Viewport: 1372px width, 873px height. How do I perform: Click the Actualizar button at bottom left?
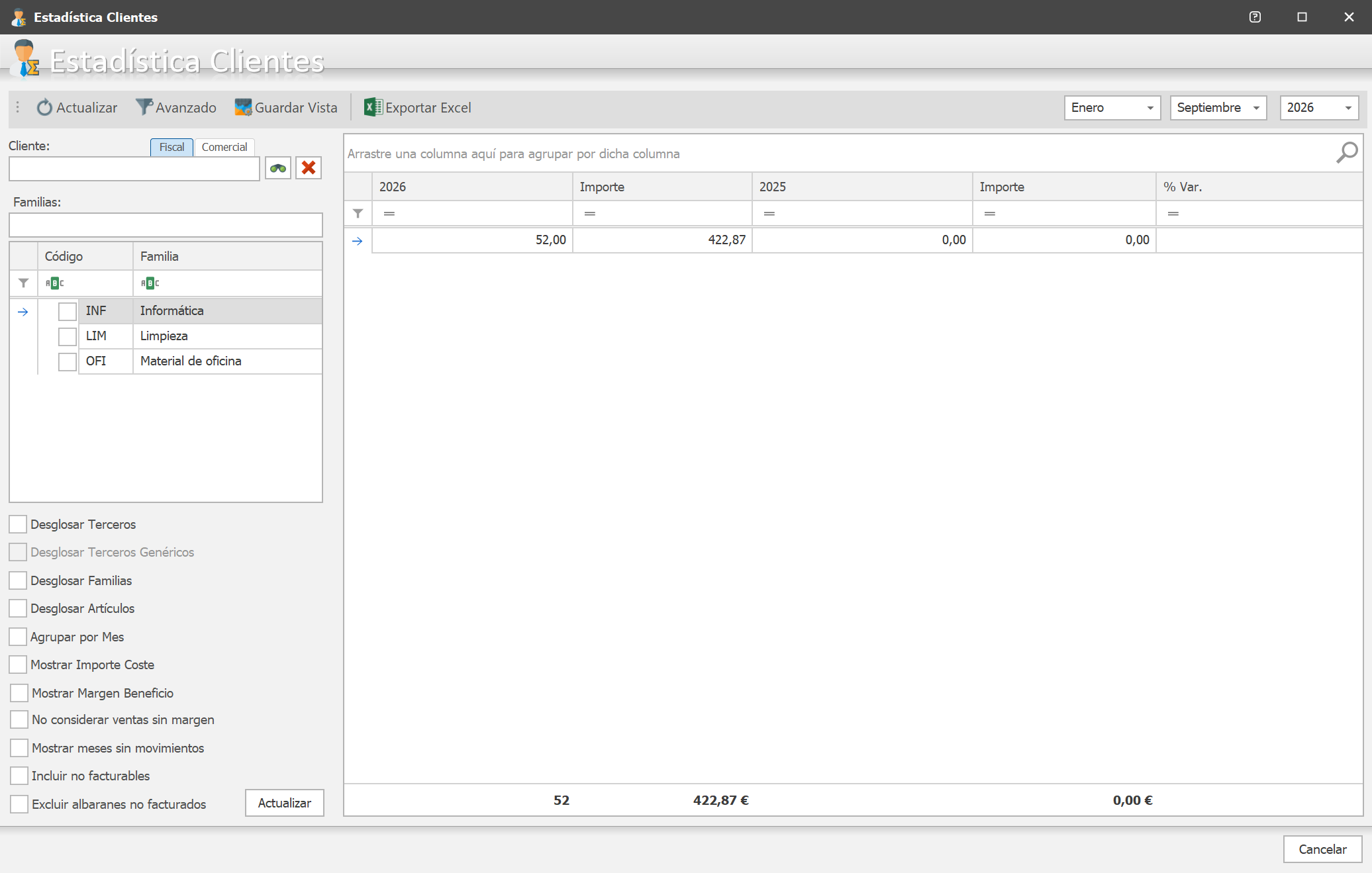coord(285,803)
